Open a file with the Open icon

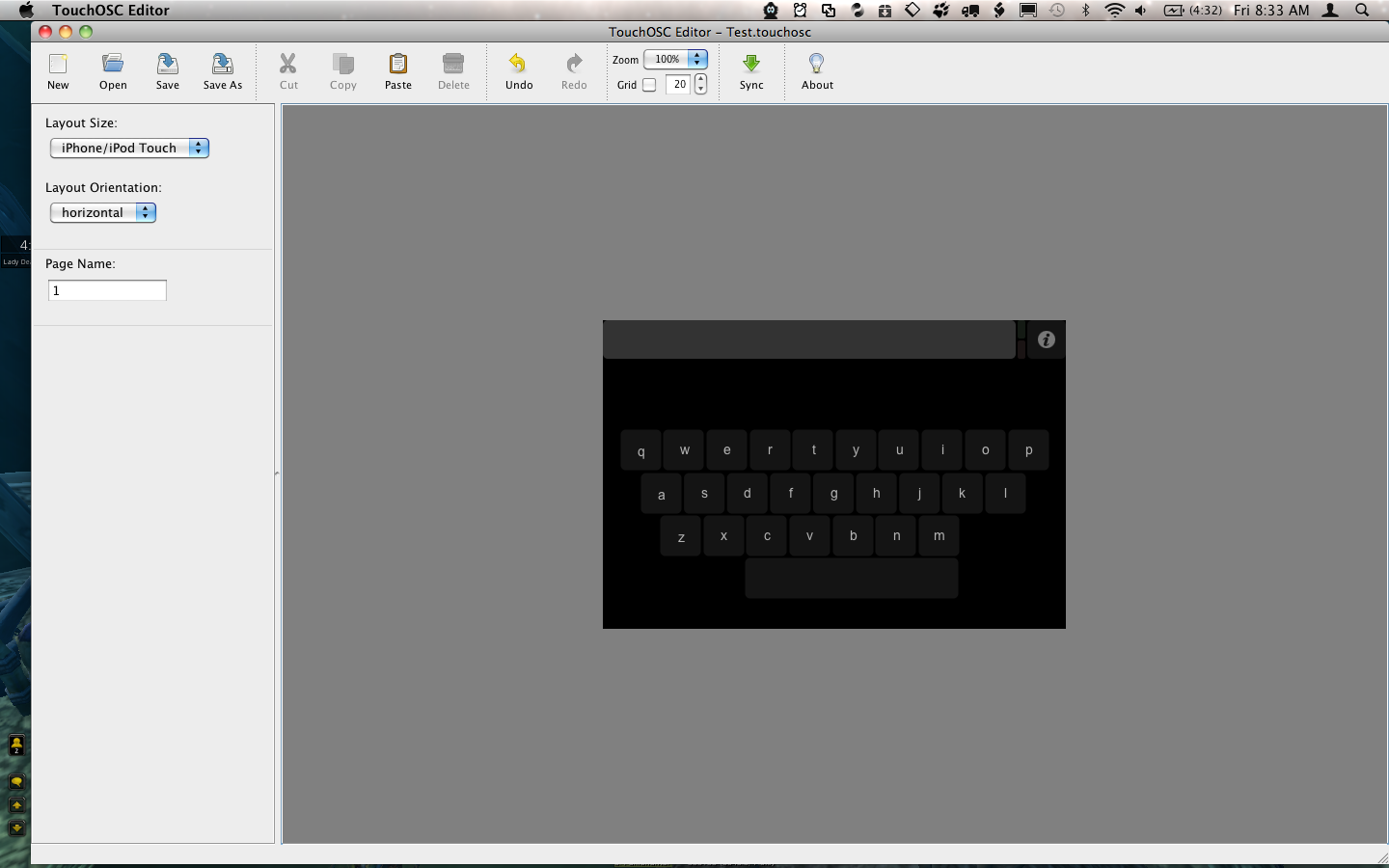click(x=113, y=65)
